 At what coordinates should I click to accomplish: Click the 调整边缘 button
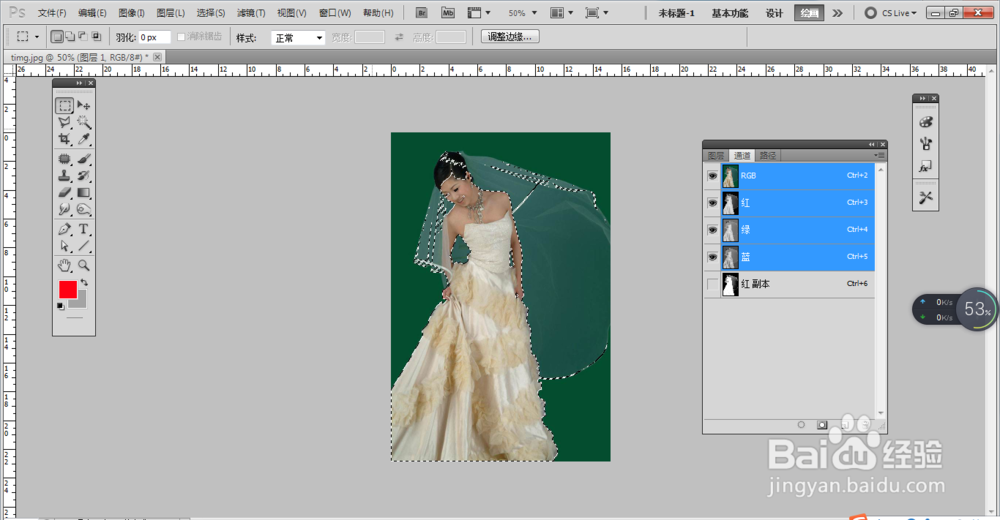510,37
